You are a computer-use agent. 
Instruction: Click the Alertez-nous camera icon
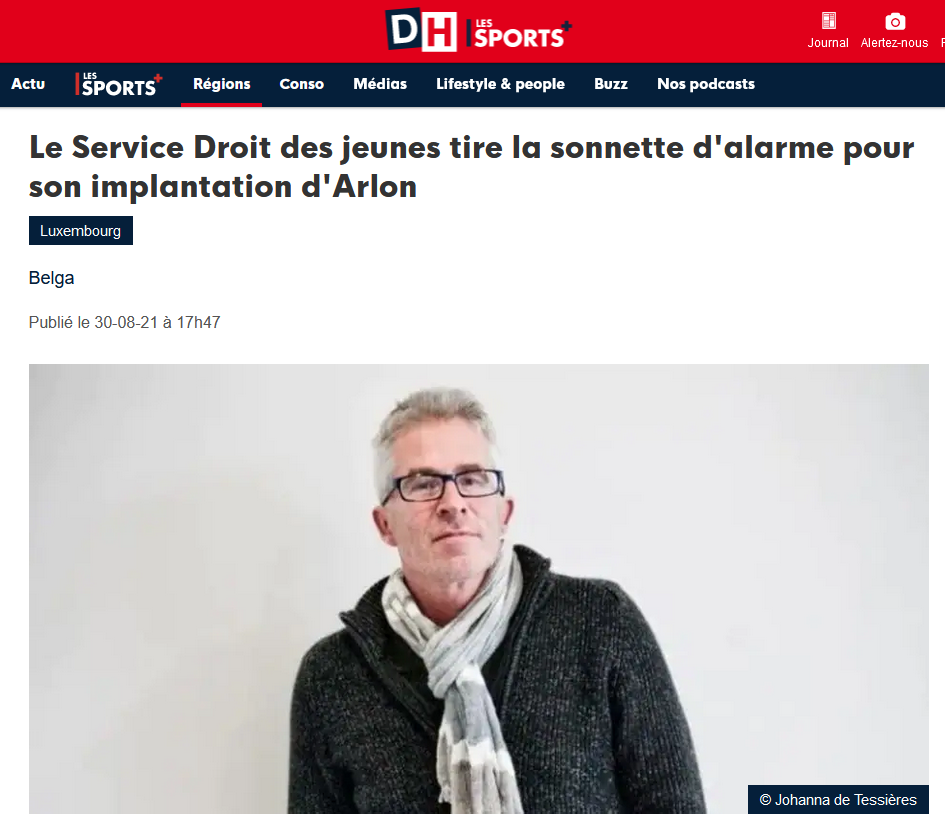pyautogui.click(x=895, y=22)
